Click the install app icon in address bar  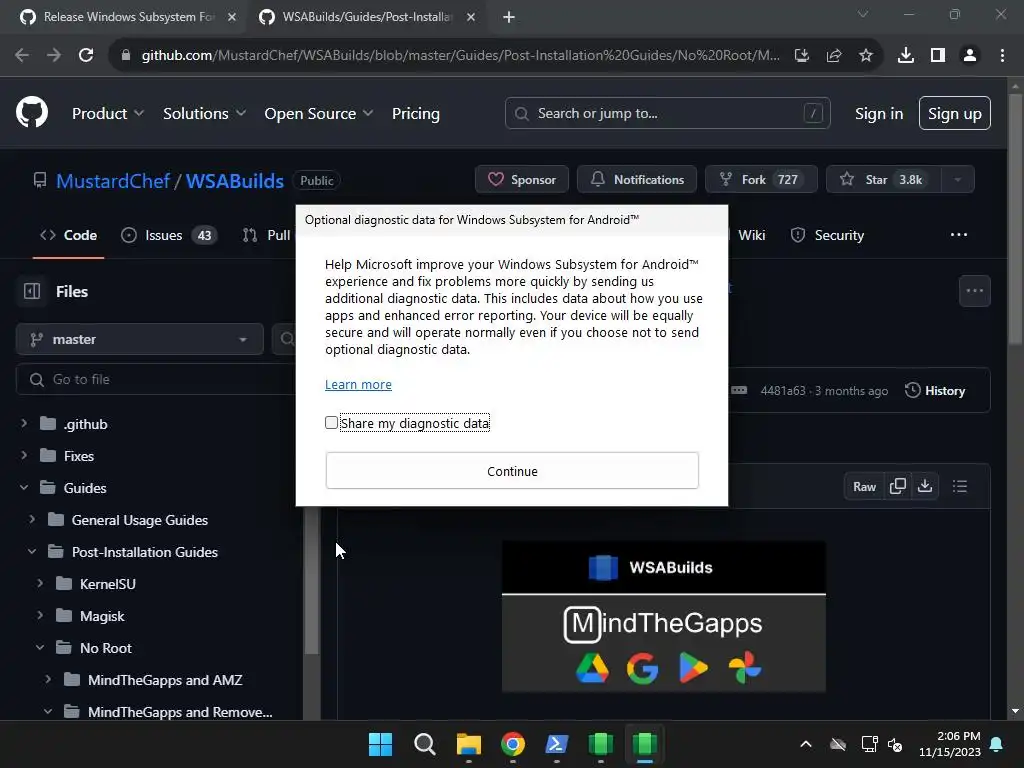(802, 56)
